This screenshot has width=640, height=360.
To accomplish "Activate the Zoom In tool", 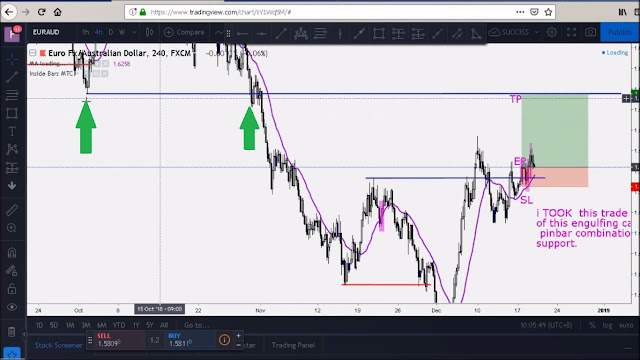I will [x=12, y=228].
